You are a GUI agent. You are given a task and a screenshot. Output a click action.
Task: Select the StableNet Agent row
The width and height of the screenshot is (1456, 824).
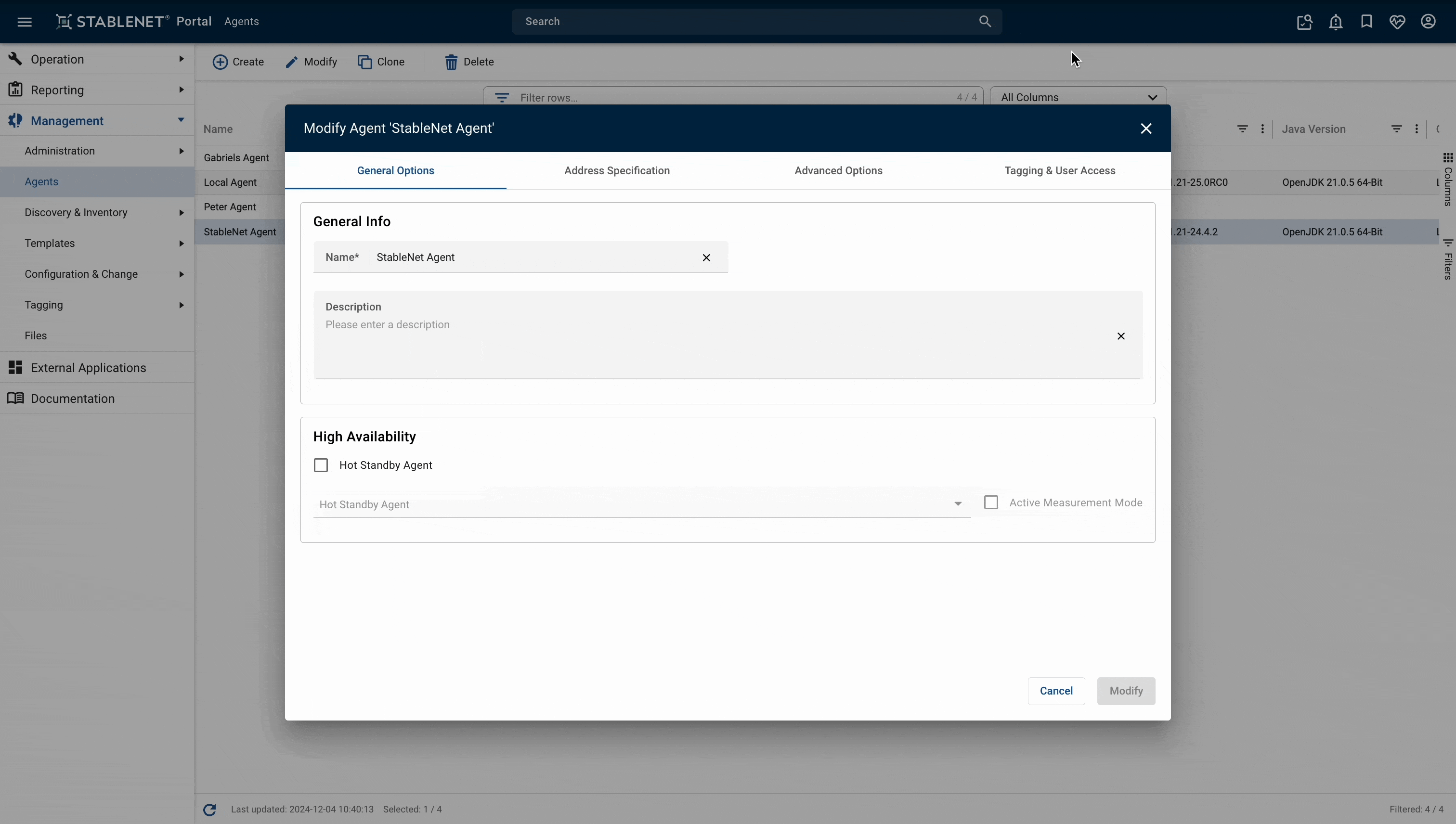[240, 232]
